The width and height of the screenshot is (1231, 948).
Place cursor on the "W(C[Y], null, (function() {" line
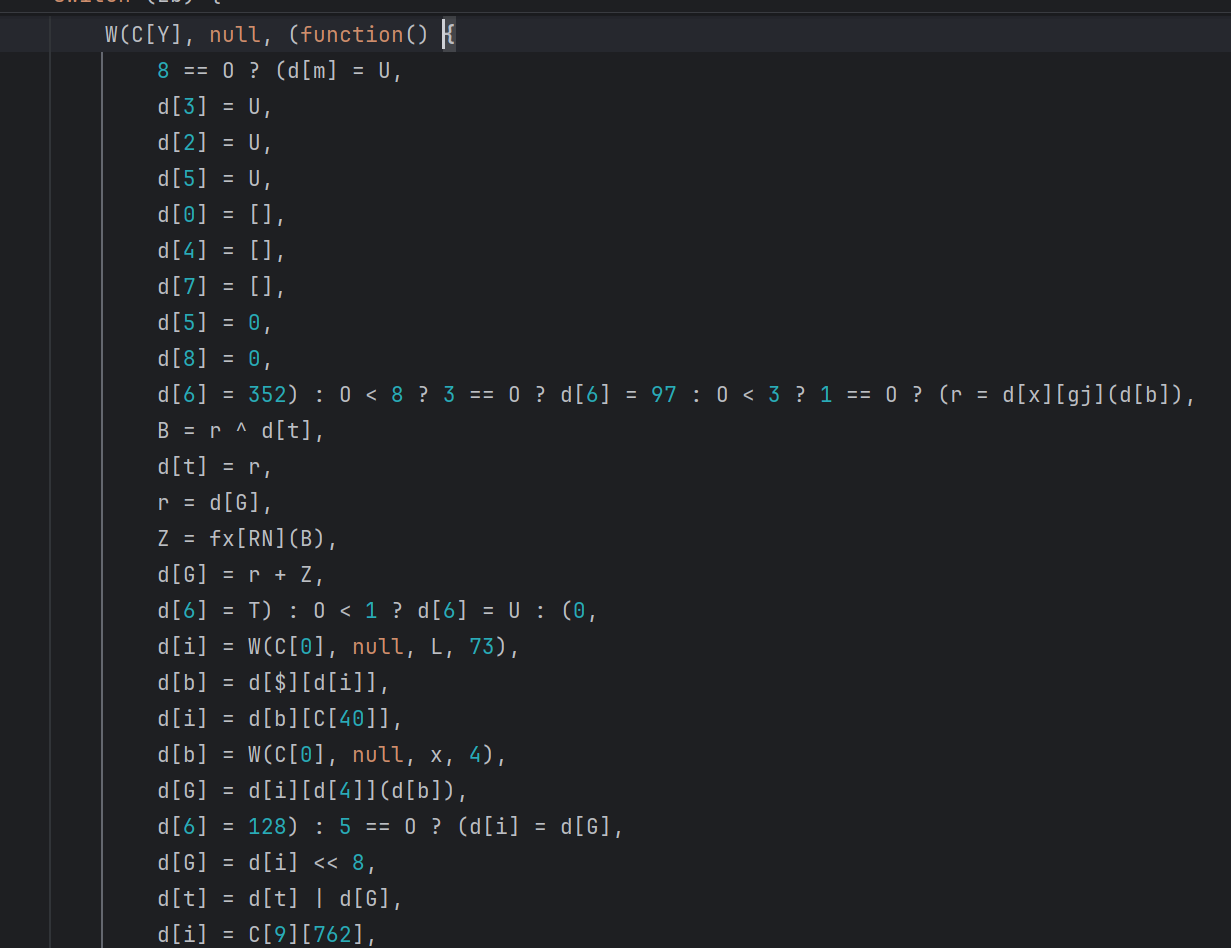coord(280,35)
